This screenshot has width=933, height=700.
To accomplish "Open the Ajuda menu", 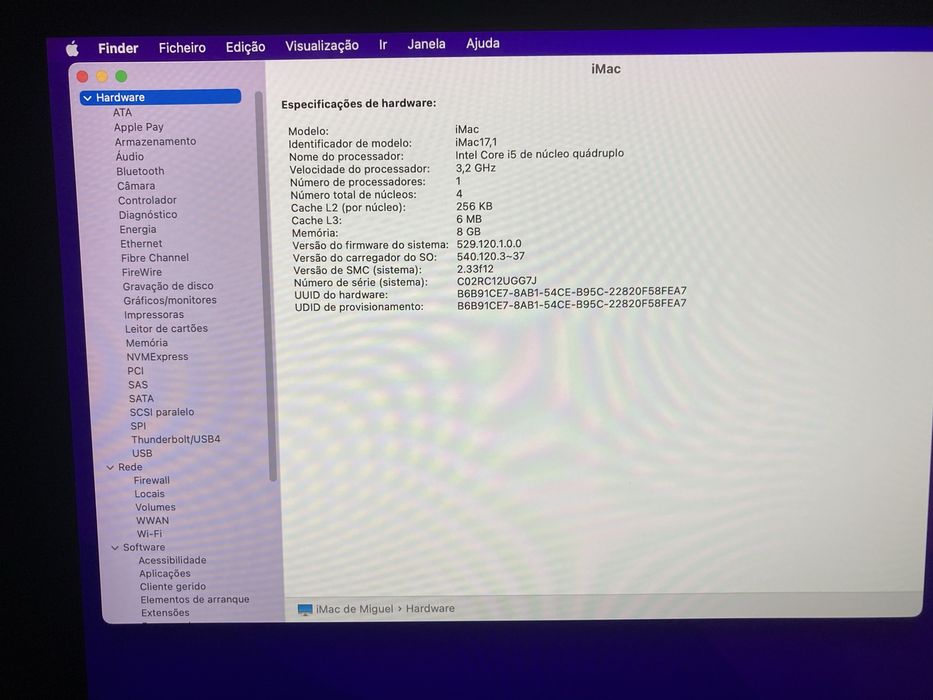I will (483, 43).
